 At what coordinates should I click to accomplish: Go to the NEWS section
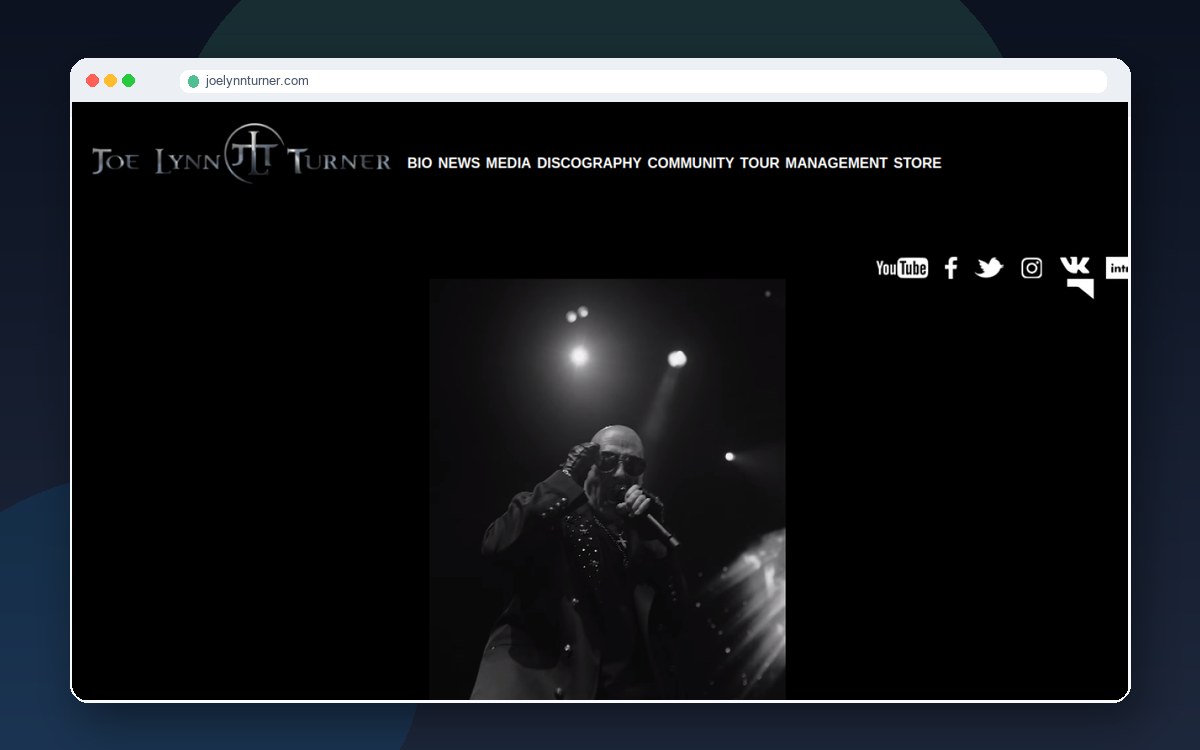pyautogui.click(x=459, y=163)
